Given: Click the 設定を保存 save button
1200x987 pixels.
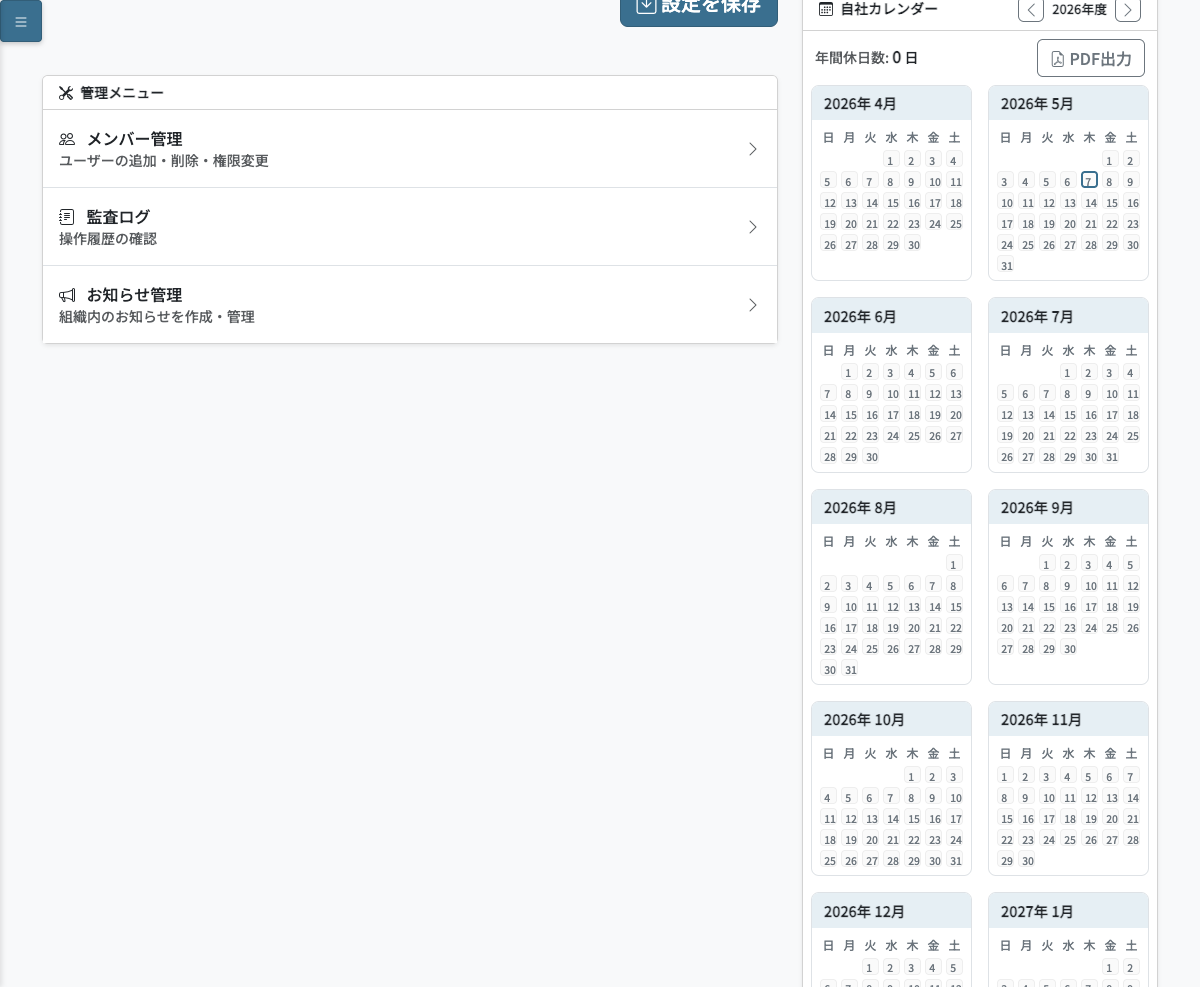Looking at the screenshot, I should coord(699,8).
